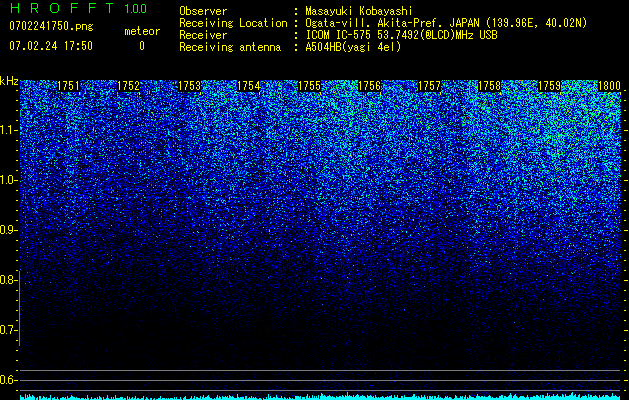This screenshot has width=629, height=400.
Task: Click the 0.6 frequency axis label
Action: (8, 380)
